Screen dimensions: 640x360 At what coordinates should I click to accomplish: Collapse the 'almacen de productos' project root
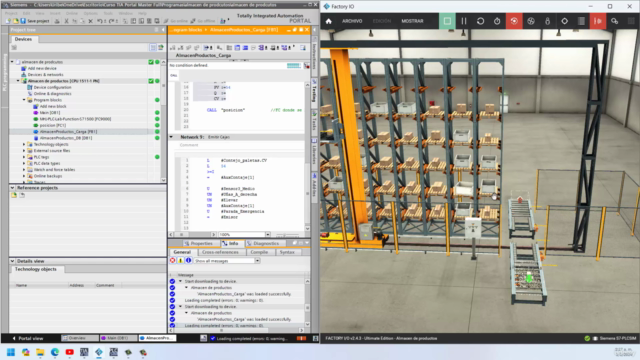tap(12, 62)
